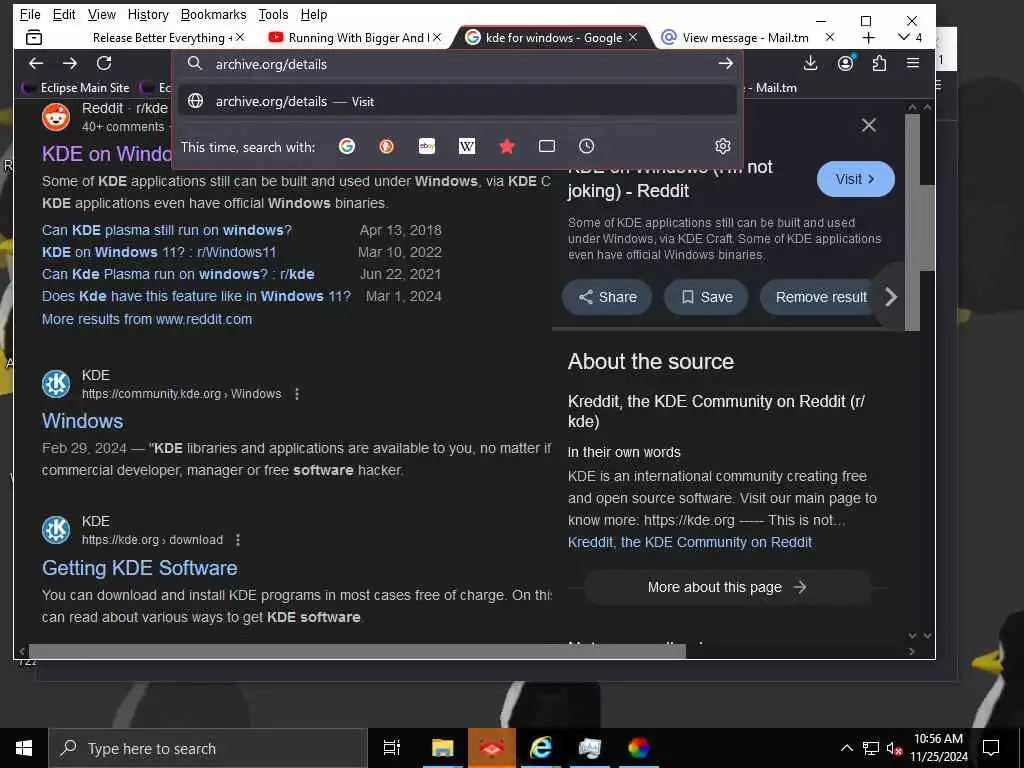
Task: Open Can KDE plasma still run on windows link
Action: click(167, 231)
